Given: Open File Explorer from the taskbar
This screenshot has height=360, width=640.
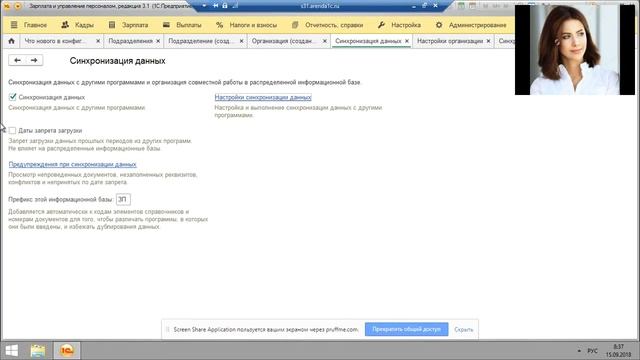Looking at the screenshot, I should pyautogui.click(x=38, y=350).
